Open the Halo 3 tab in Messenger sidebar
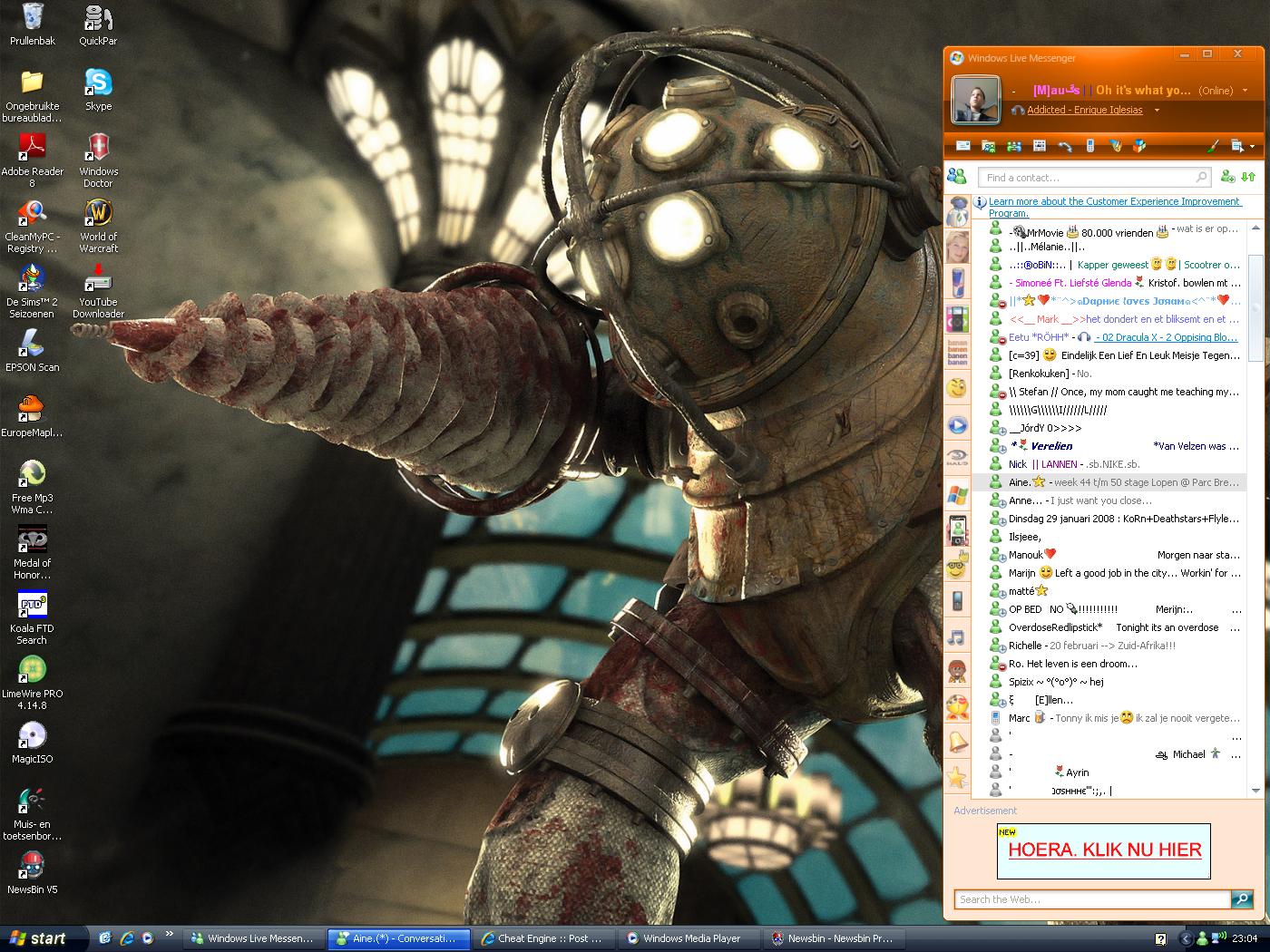Viewport: 1270px width, 952px height. [x=957, y=459]
